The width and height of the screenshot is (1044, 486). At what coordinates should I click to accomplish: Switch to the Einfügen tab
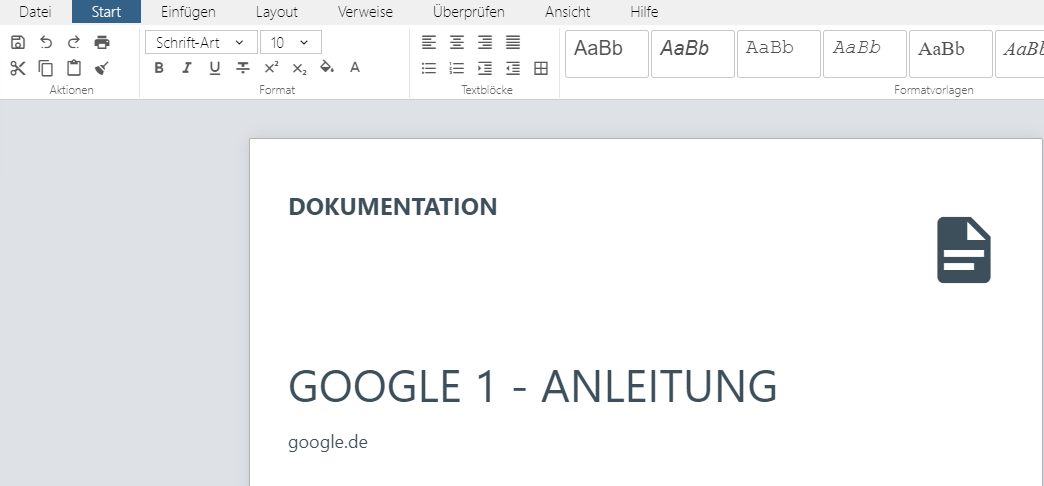[x=188, y=12]
